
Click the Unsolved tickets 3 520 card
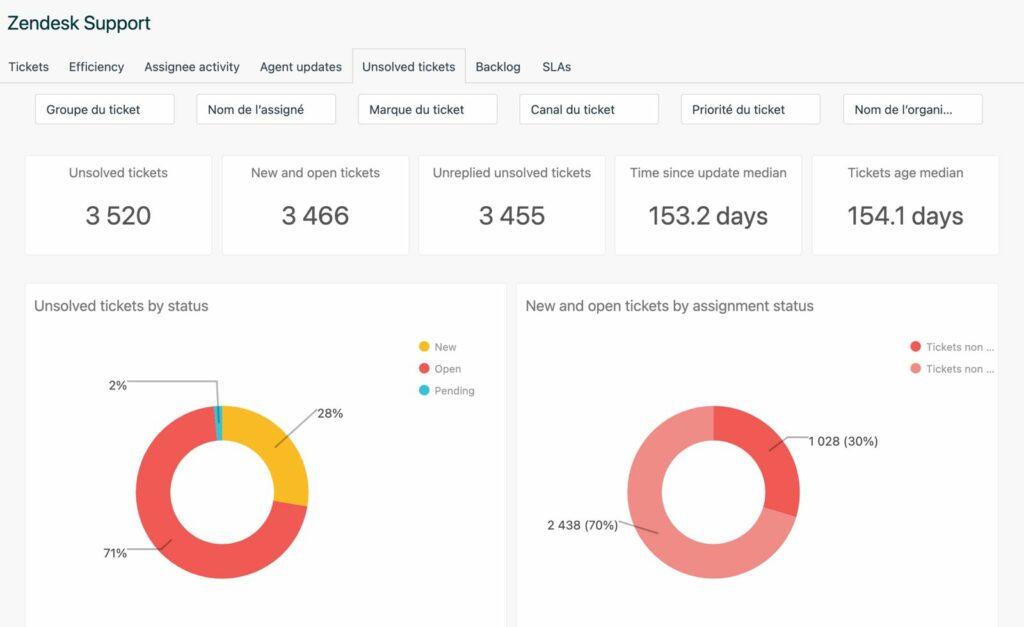[118, 204]
